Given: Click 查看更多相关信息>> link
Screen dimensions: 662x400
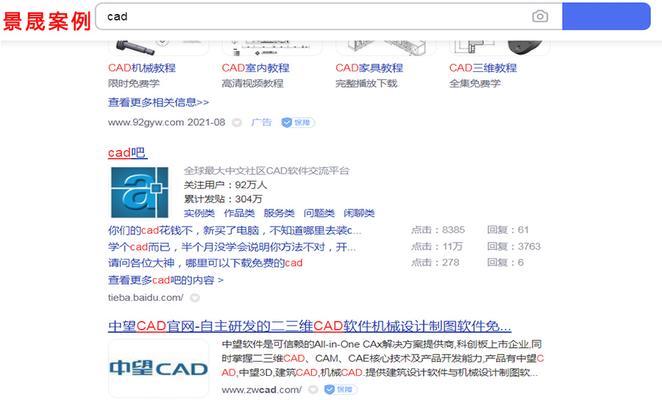Looking at the screenshot, I should coord(158,102).
